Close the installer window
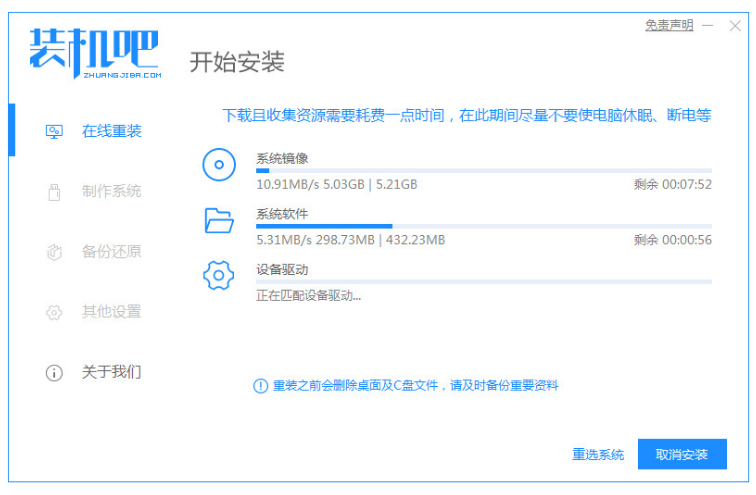Image resolution: width=756 pixels, height=495 pixels. tap(735, 26)
